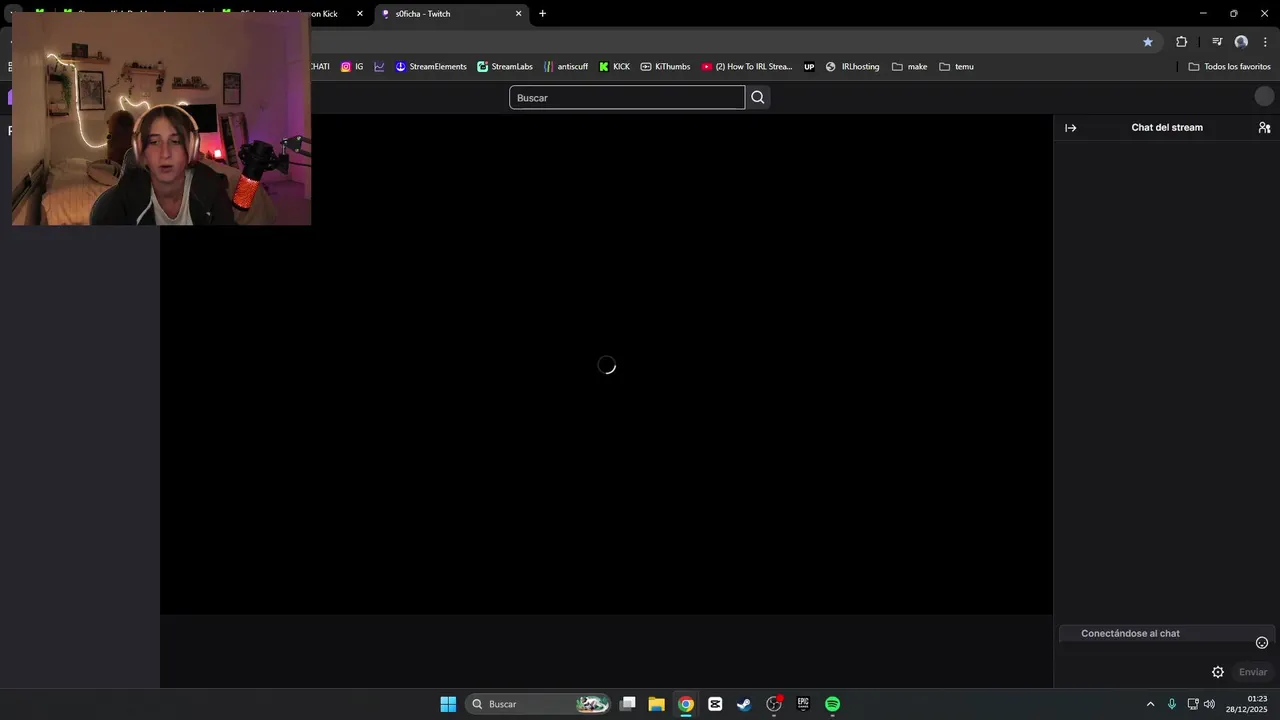The height and width of the screenshot is (720, 1280).
Task: Open the chart icon bookmark next to IG
Action: pyautogui.click(x=379, y=67)
